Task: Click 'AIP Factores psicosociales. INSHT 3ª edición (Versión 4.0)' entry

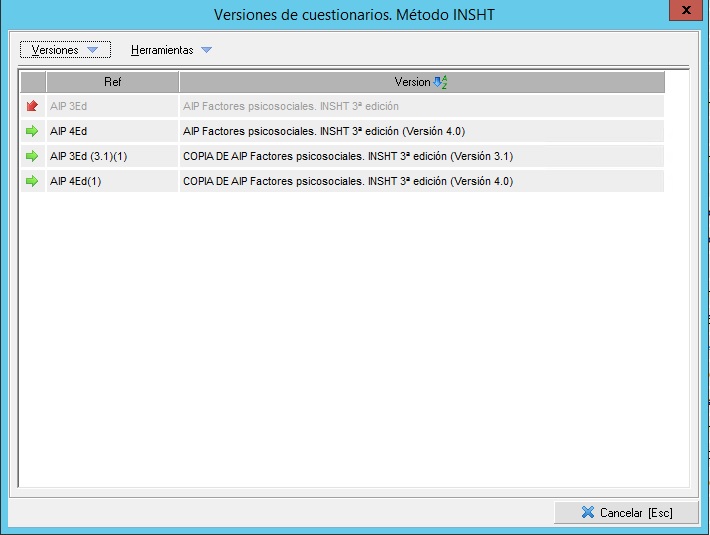Action: point(324,131)
